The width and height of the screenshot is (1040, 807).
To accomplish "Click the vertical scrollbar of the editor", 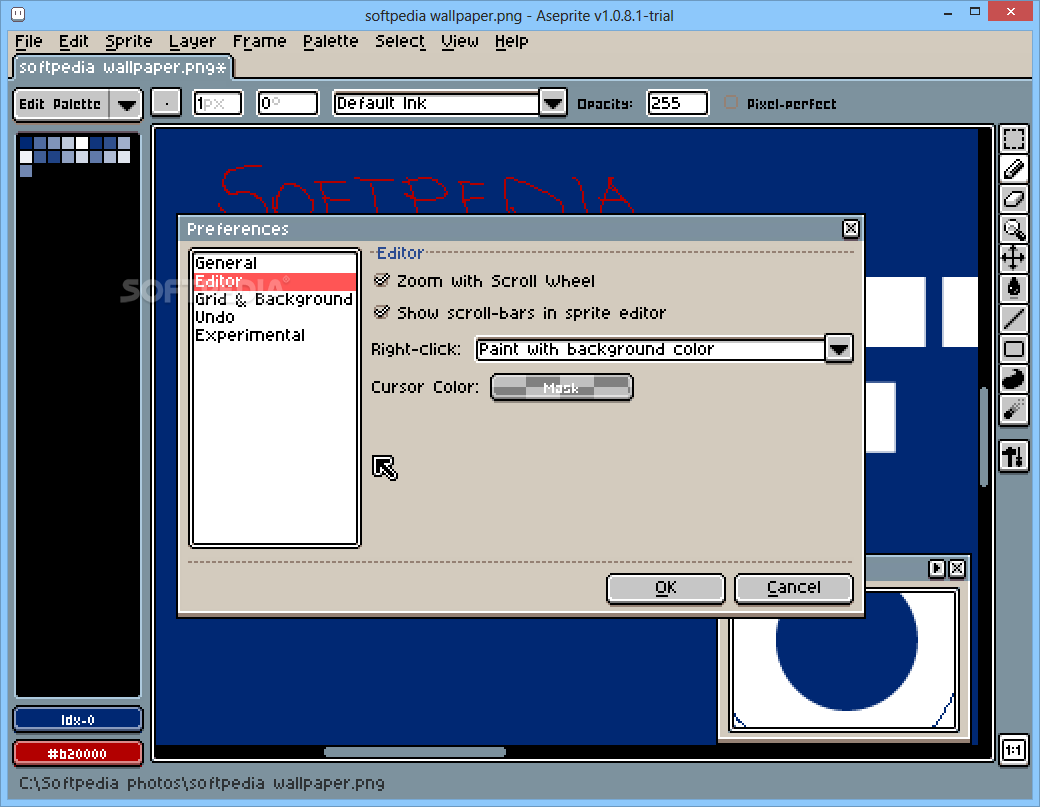I will click(x=984, y=437).
